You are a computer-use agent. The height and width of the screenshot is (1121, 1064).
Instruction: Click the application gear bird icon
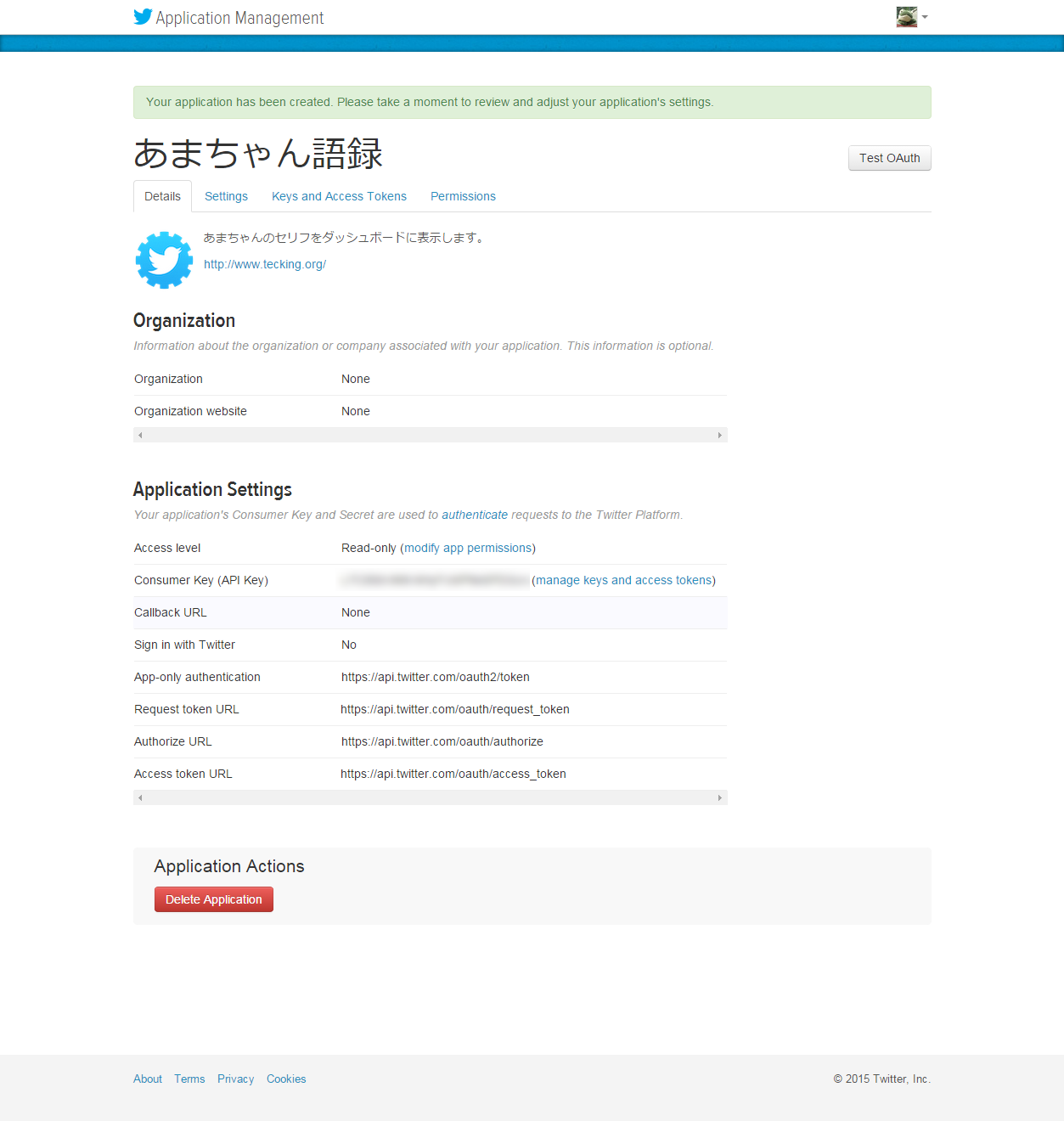(165, 260)
